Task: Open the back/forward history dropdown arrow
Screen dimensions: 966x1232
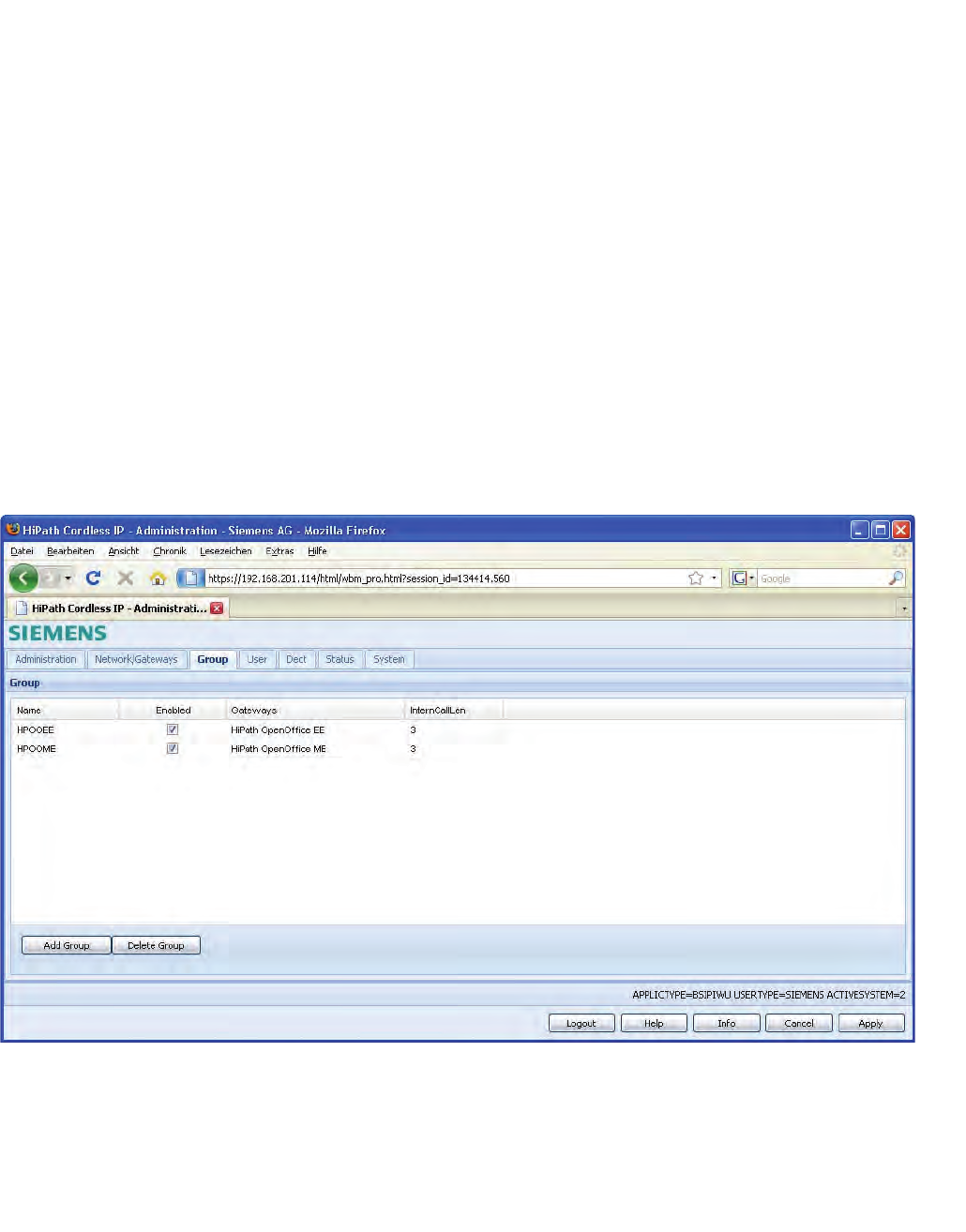Action: 68,578
